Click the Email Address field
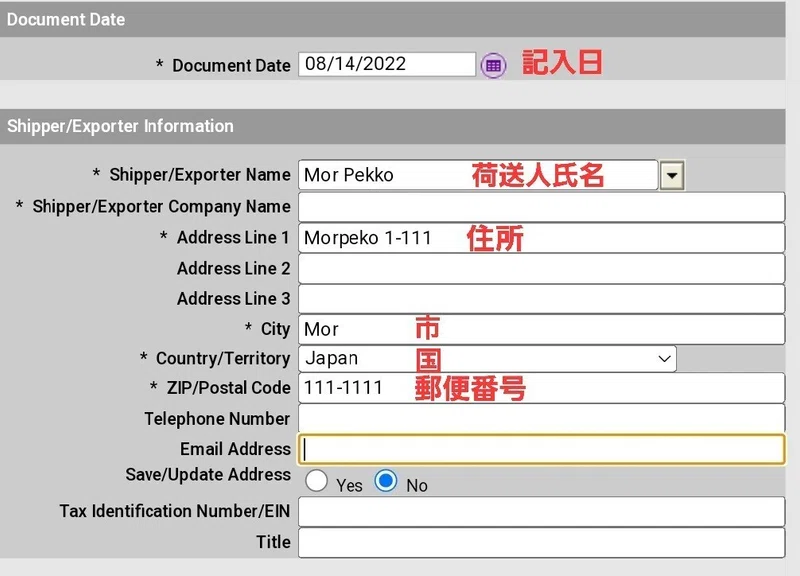The width and height of the screenshot is (800, 576). tap(541, 449)
